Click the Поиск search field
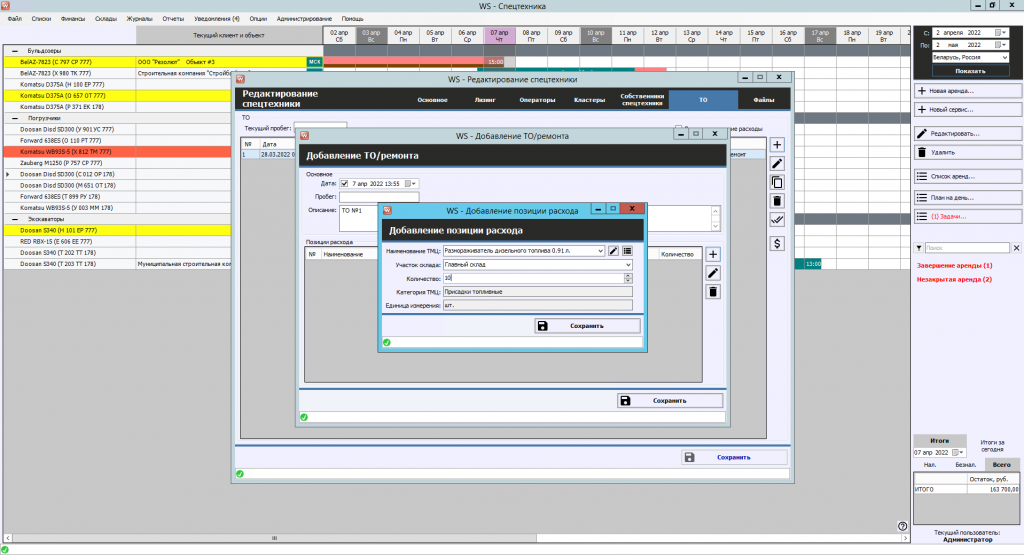The width and height of the screenshot is (1024, 555). (x=967, y=248)
